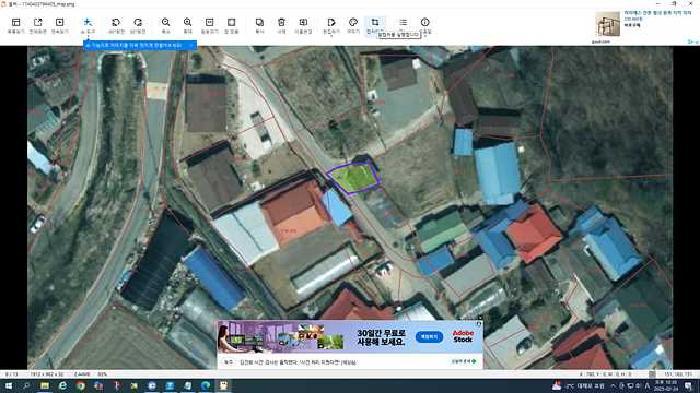Image resolution: width=700 pixels, height=393 pixels.
Task: Launch Chrome from taskbar
Action: (x=80, y=386)
